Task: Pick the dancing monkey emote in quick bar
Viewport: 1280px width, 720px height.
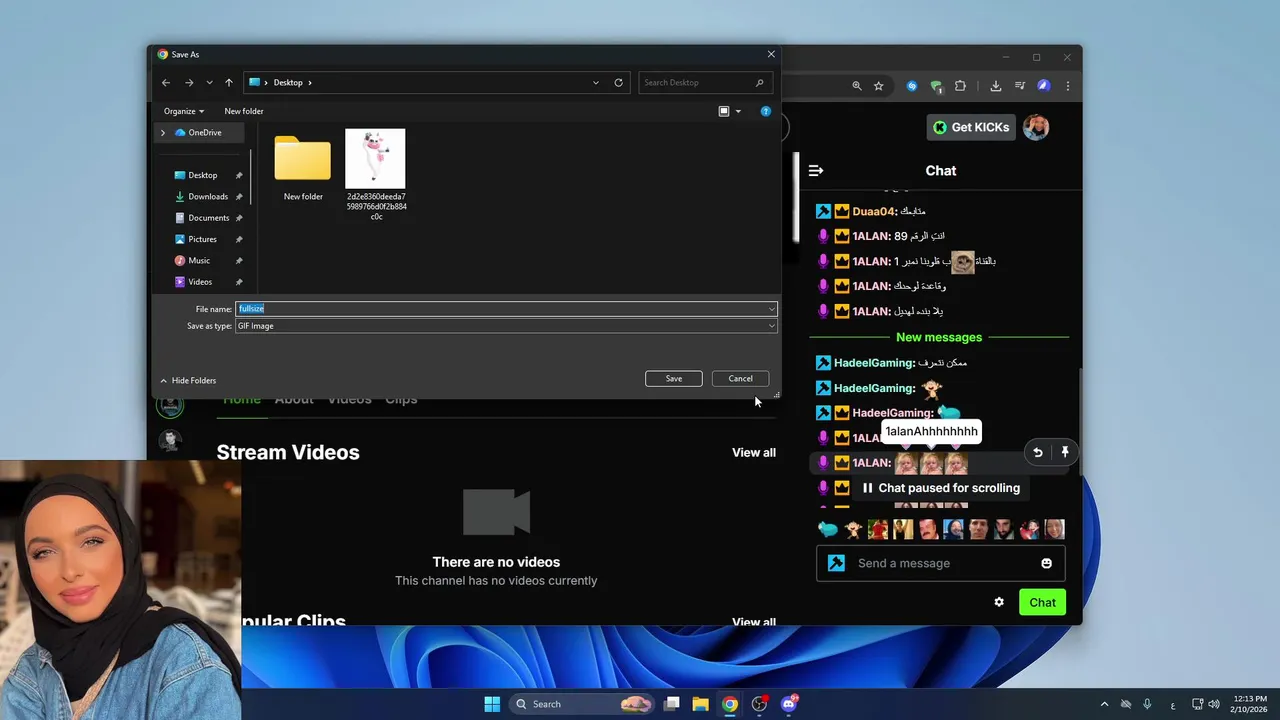Action: [853, 530]
